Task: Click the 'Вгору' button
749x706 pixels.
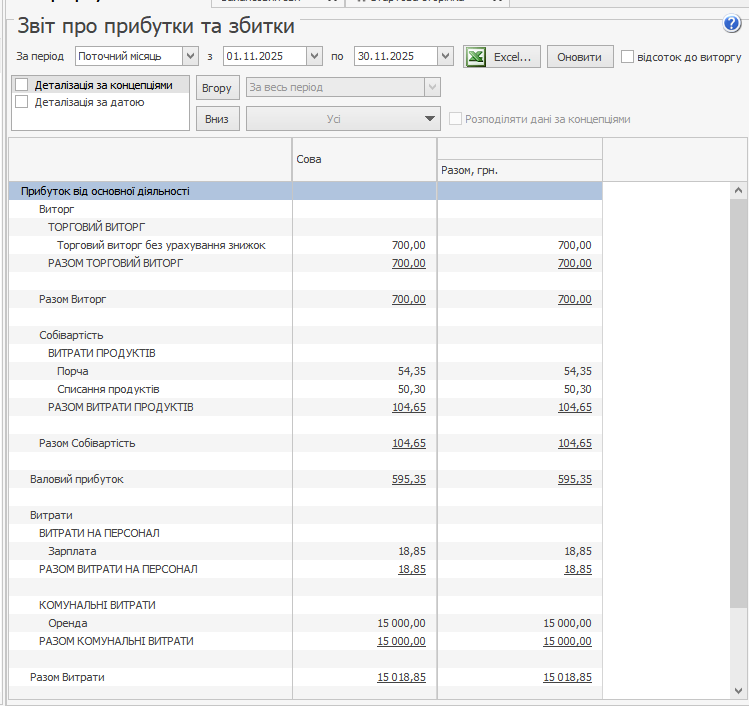Action: tap(217, 88)
